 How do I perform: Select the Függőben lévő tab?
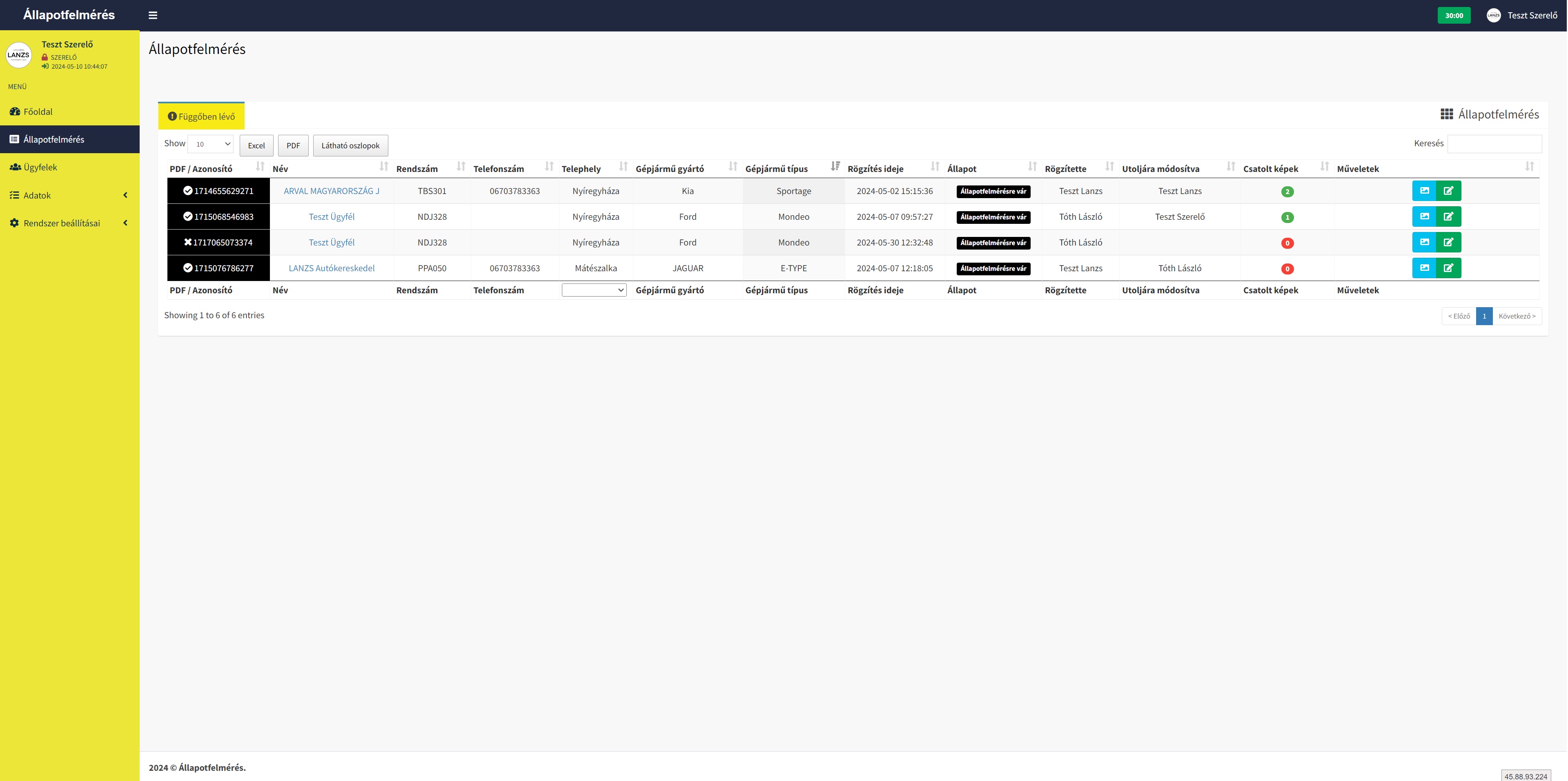[x=201, y=116]
